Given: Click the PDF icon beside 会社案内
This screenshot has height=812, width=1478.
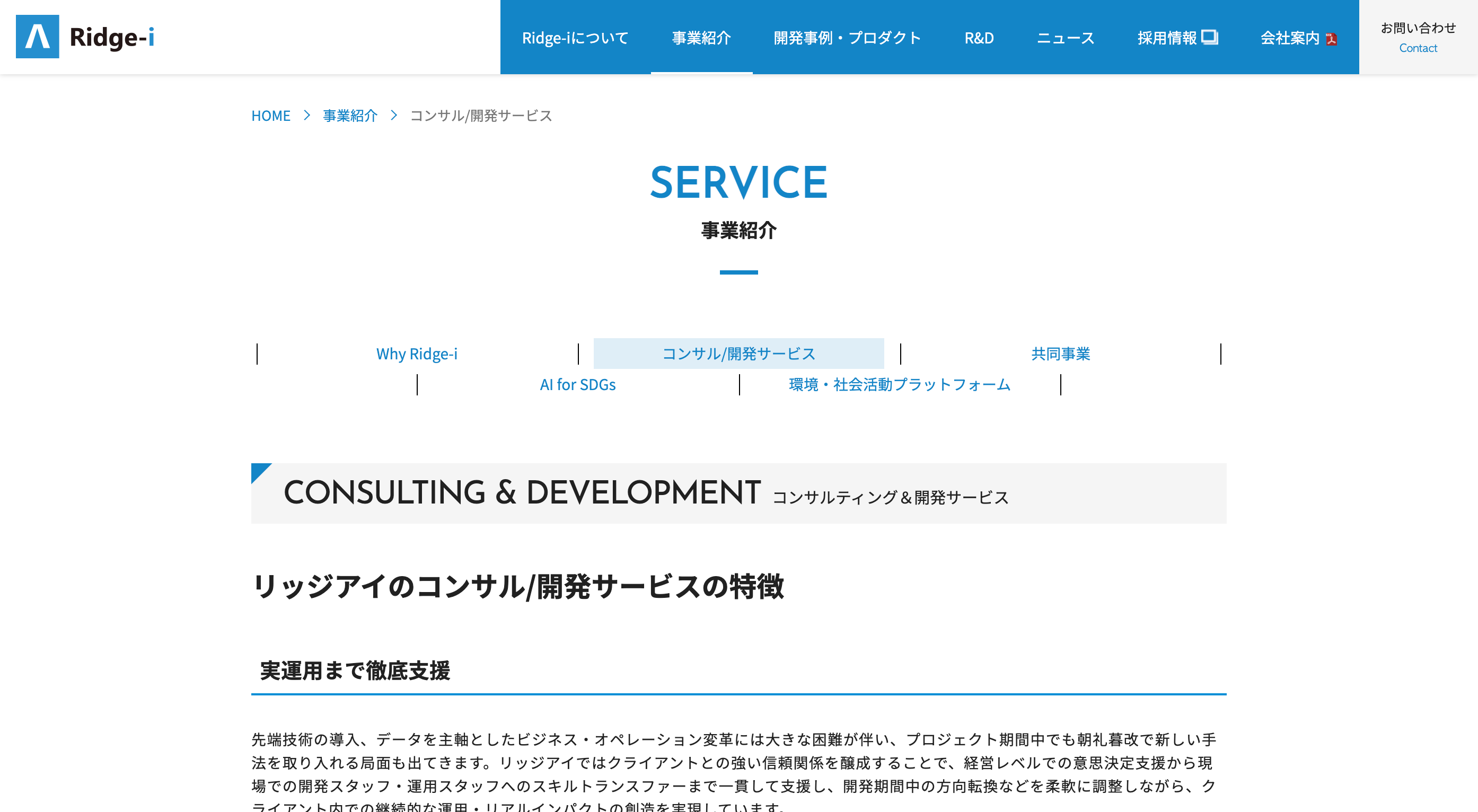Looking at the screenshot, I should [x=1331, y=39].
